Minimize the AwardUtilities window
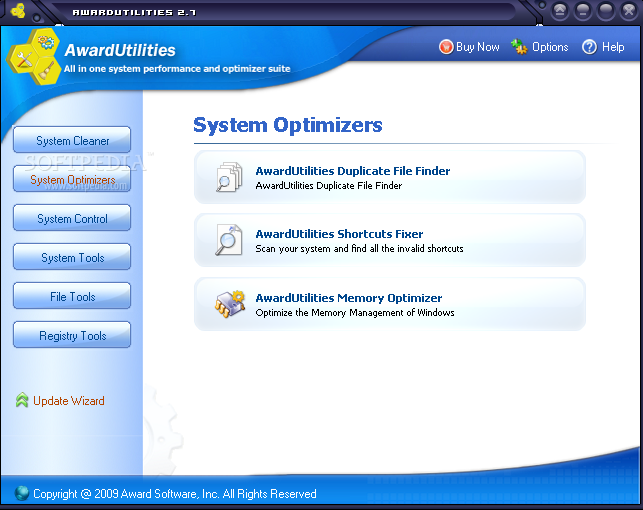643x510 pixels. pos(583,11)
